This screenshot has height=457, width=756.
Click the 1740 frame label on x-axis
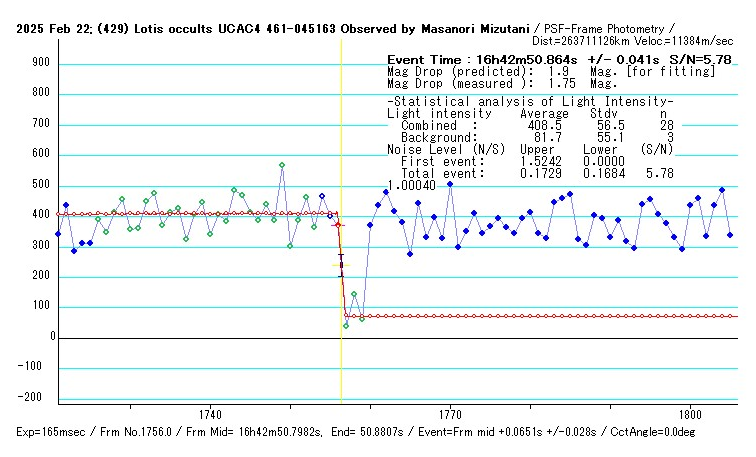210,413
